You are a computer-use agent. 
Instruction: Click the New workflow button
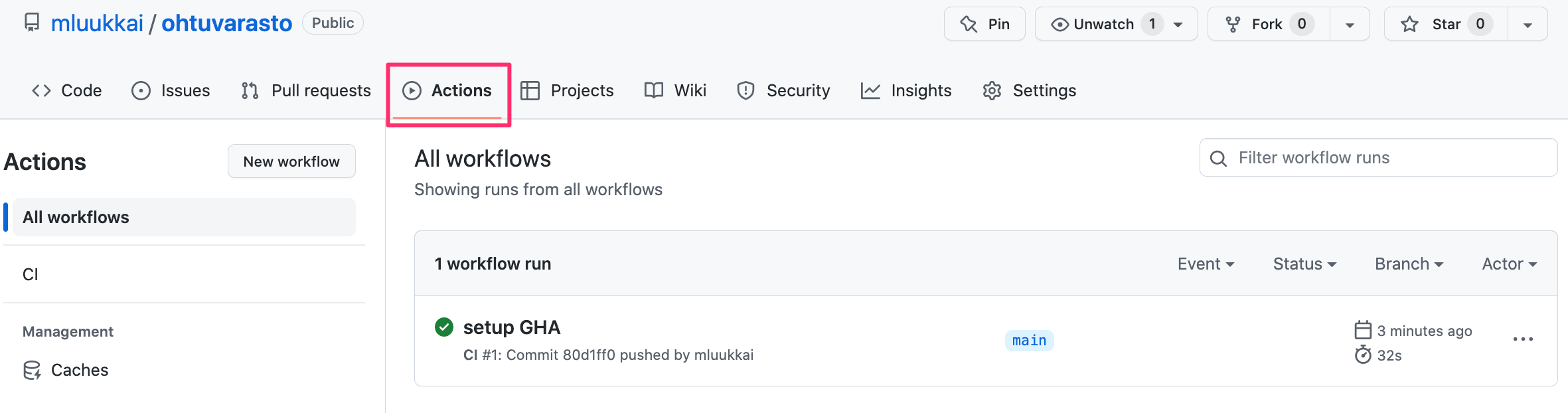coord(291,161)
